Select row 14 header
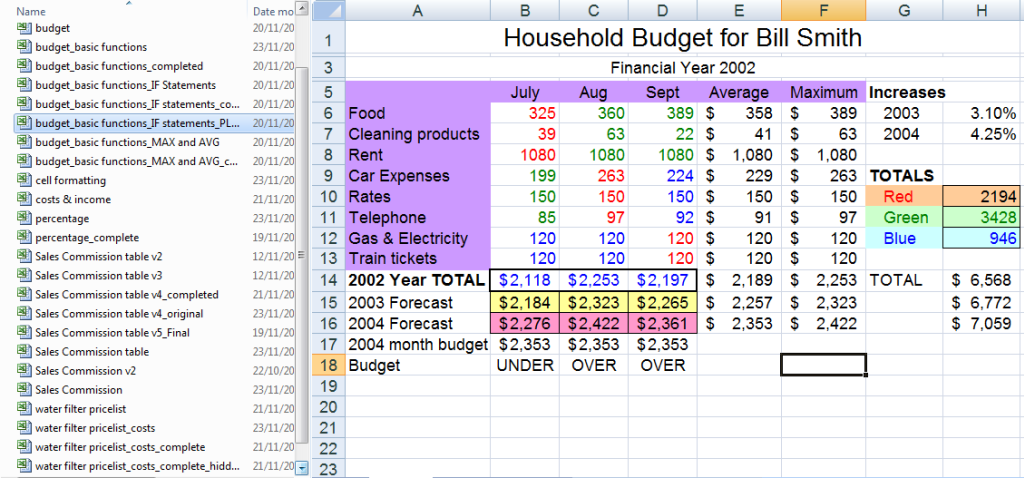The image size is (1024, 478). point(328,280)
